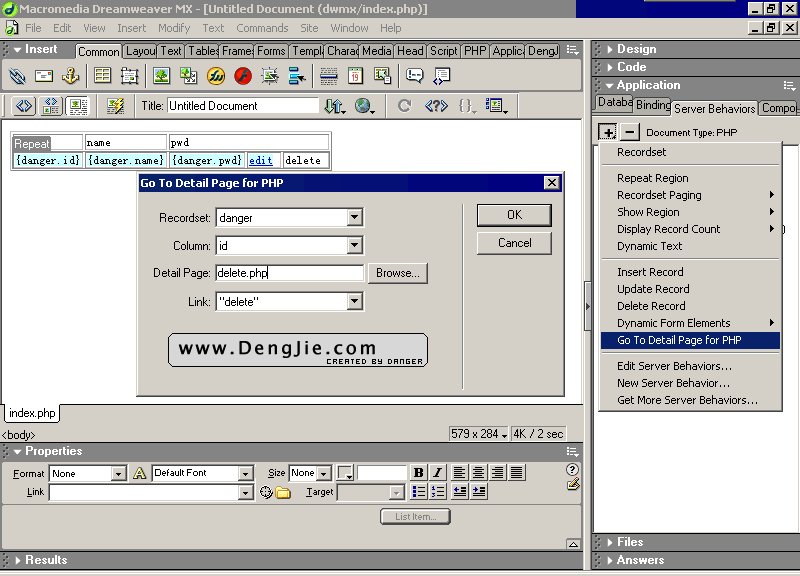The width and height of the screenshot is (800, 576).
Task: Open the Recordset dropdown showing danger
Action: click(355, 218)
